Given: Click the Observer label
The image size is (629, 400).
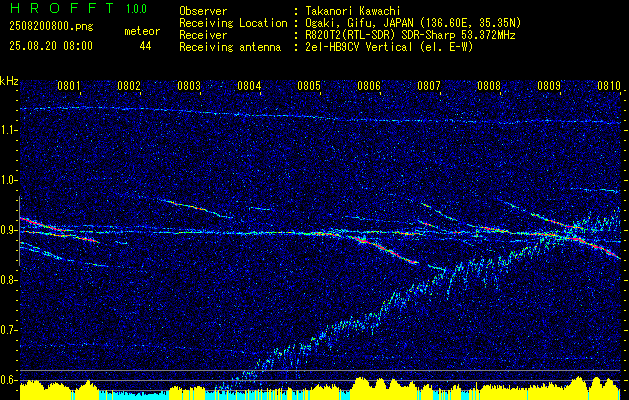Looking at the screenshot, I should [203, 11].
